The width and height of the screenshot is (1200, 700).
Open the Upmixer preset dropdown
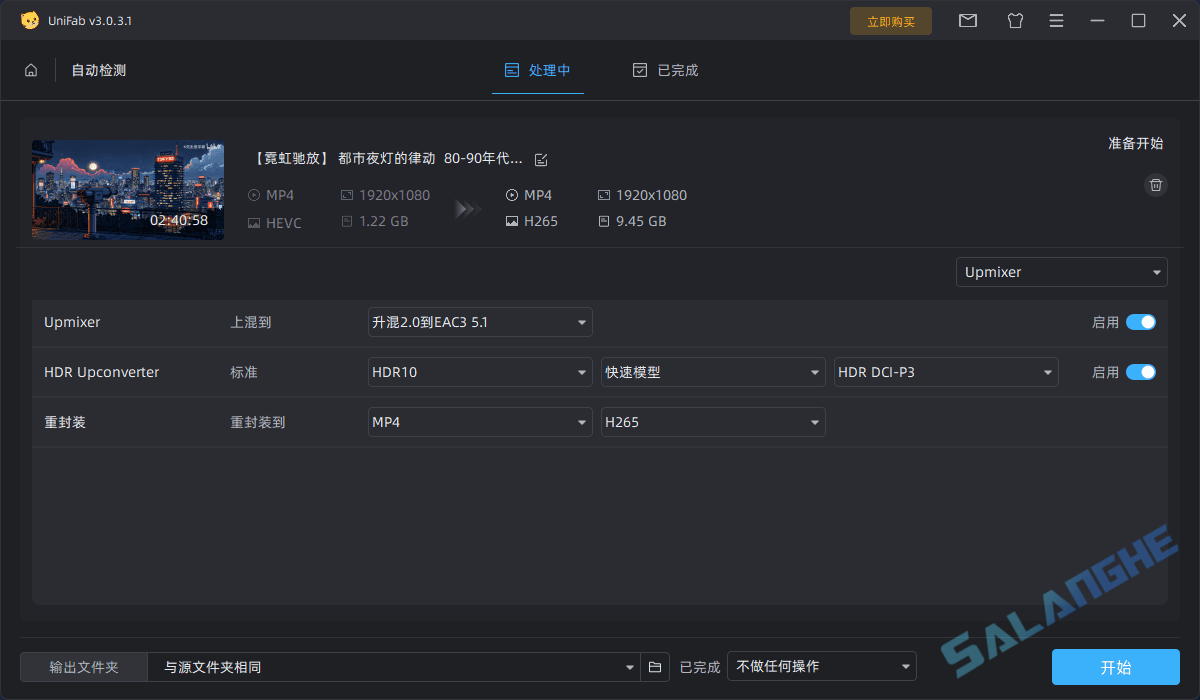click(x=1061, y=271)
